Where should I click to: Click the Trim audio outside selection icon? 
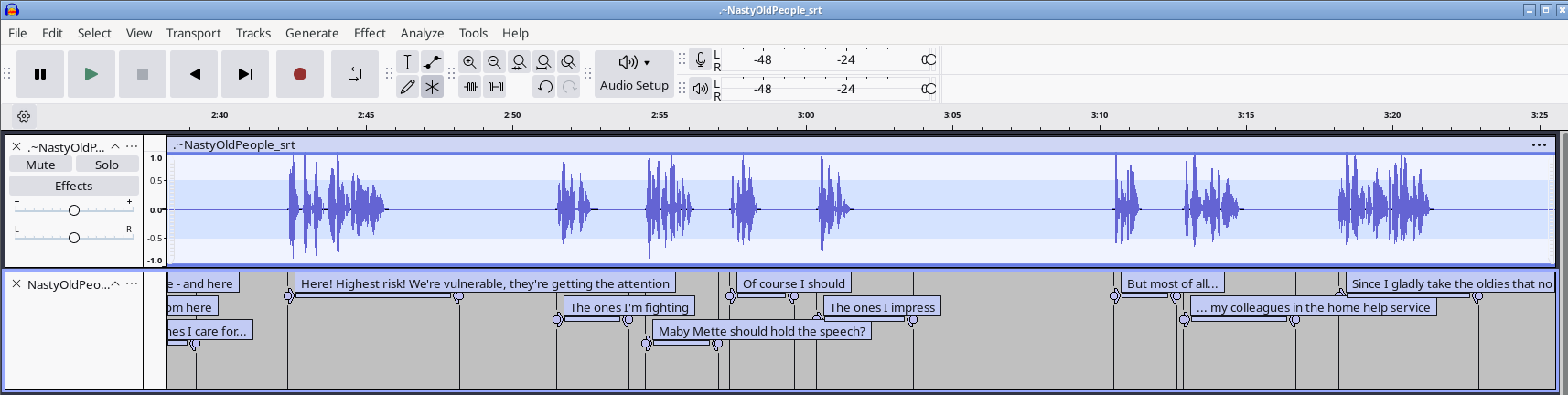click(x=470, y=87)
